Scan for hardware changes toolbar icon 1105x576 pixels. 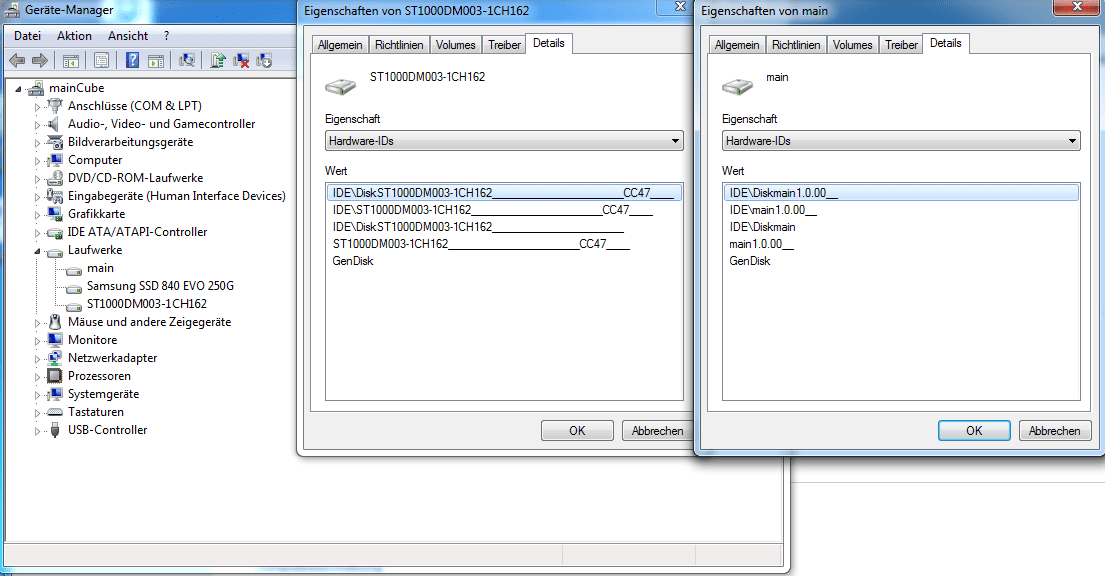(x=187, y=61)
